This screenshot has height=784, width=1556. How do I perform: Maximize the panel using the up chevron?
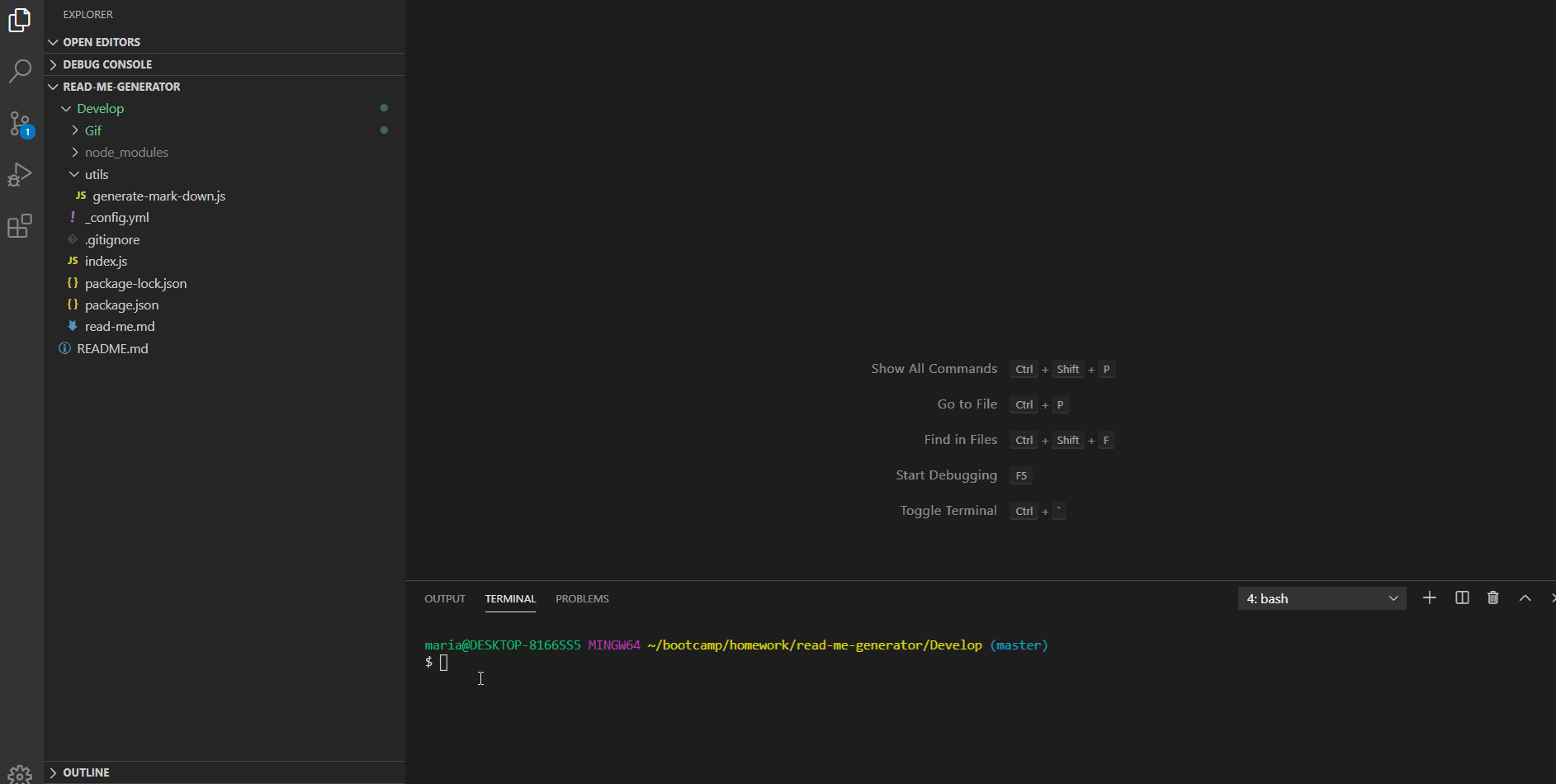(x=1525, y=598)
